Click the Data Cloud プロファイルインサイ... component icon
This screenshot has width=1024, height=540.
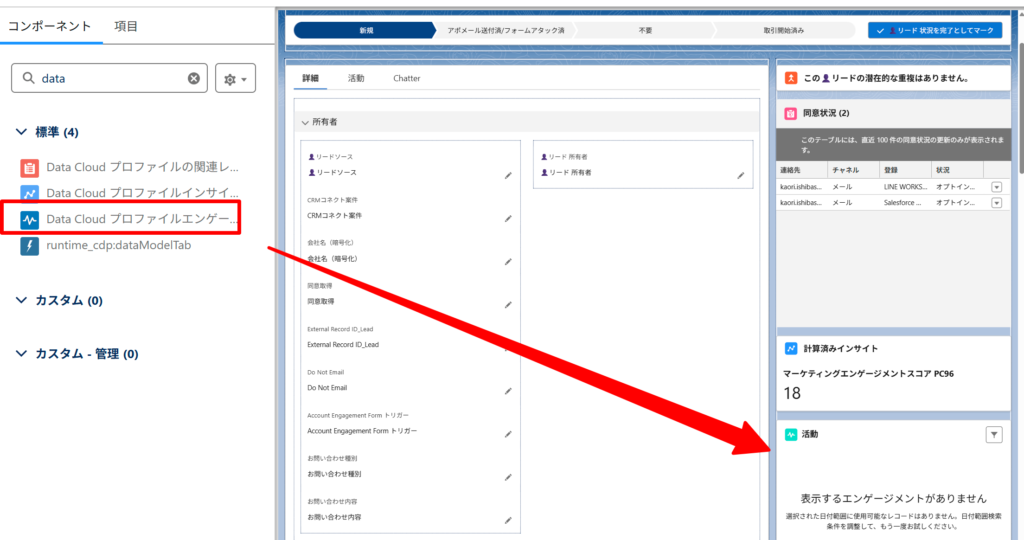click(x=29, y=194)
